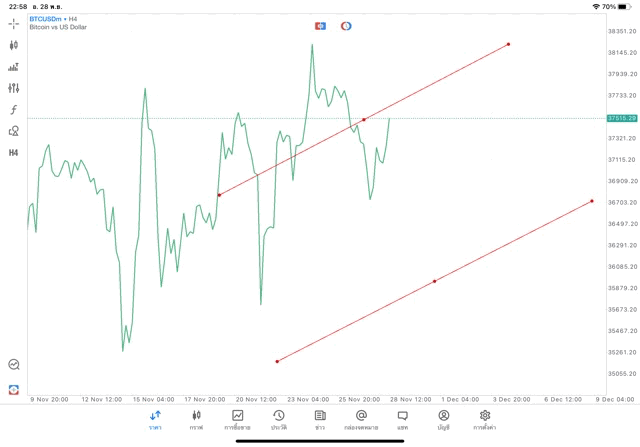The height and width of the screenshot is (447, 640).
Task: Open the ประวัติ (History) tab
Action: pos(279,419)
